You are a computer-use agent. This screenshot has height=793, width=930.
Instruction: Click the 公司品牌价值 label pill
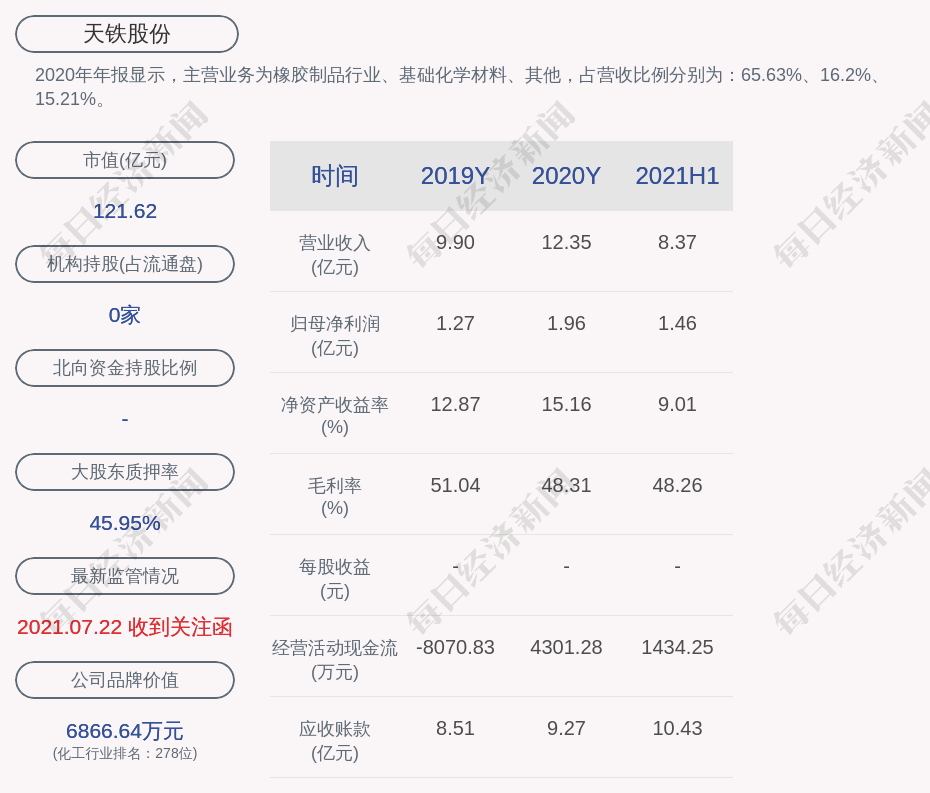coord(125,680)
